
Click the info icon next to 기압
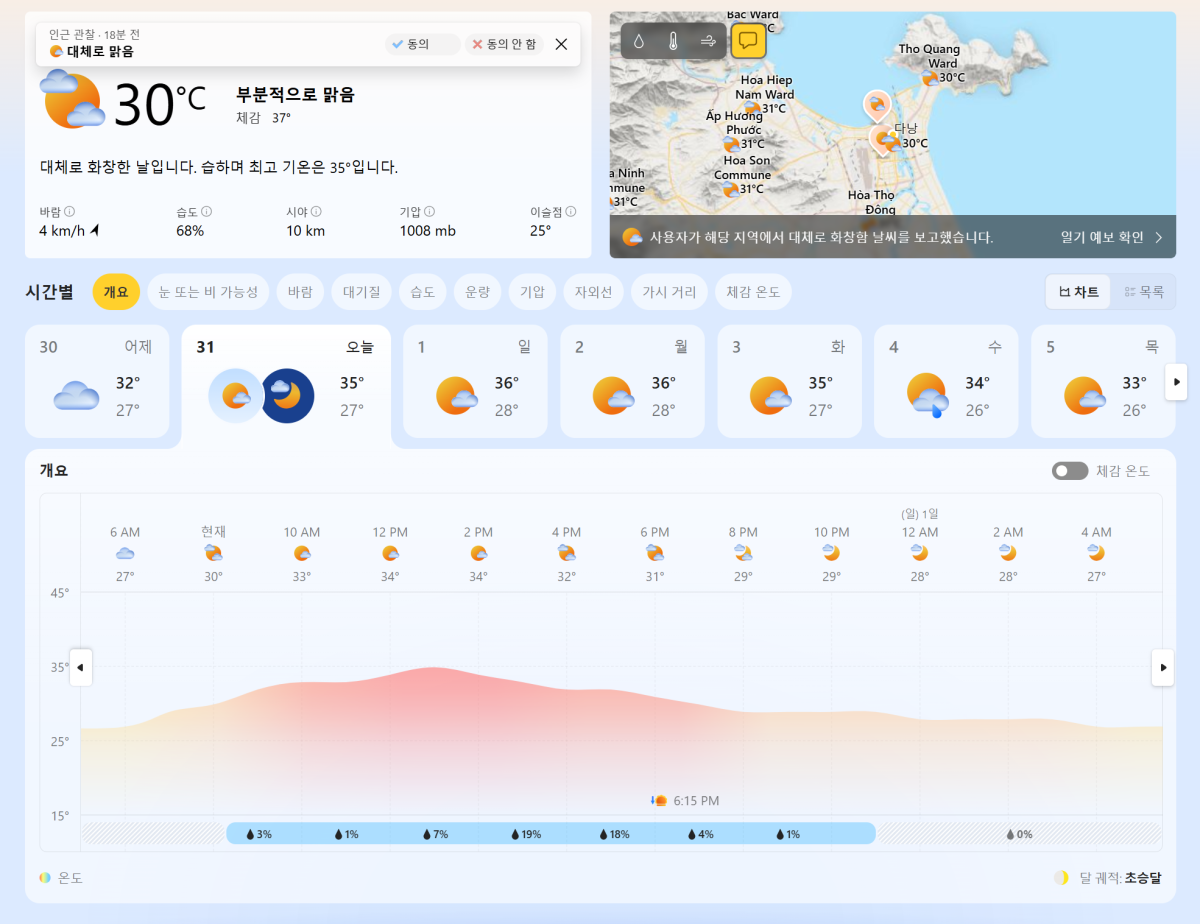pyautogui.click(x=430, y=212)
